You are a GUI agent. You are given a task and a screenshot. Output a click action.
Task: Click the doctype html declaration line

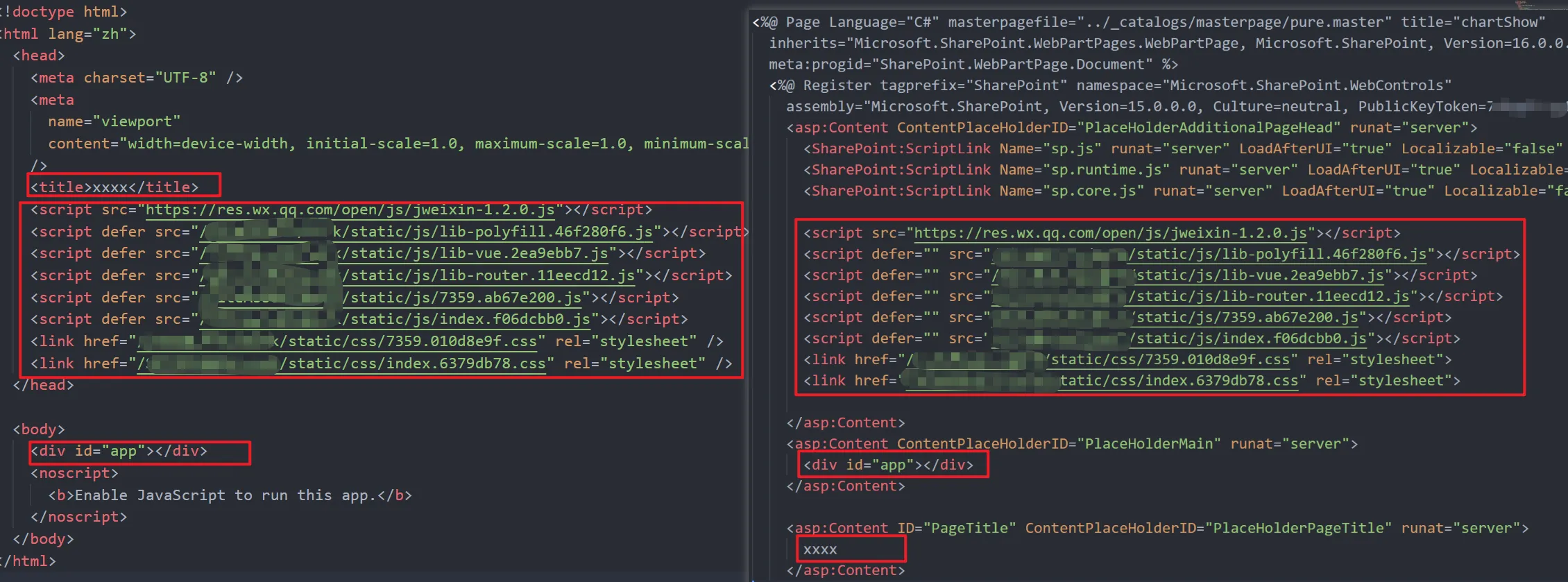(x=64, y=12)
